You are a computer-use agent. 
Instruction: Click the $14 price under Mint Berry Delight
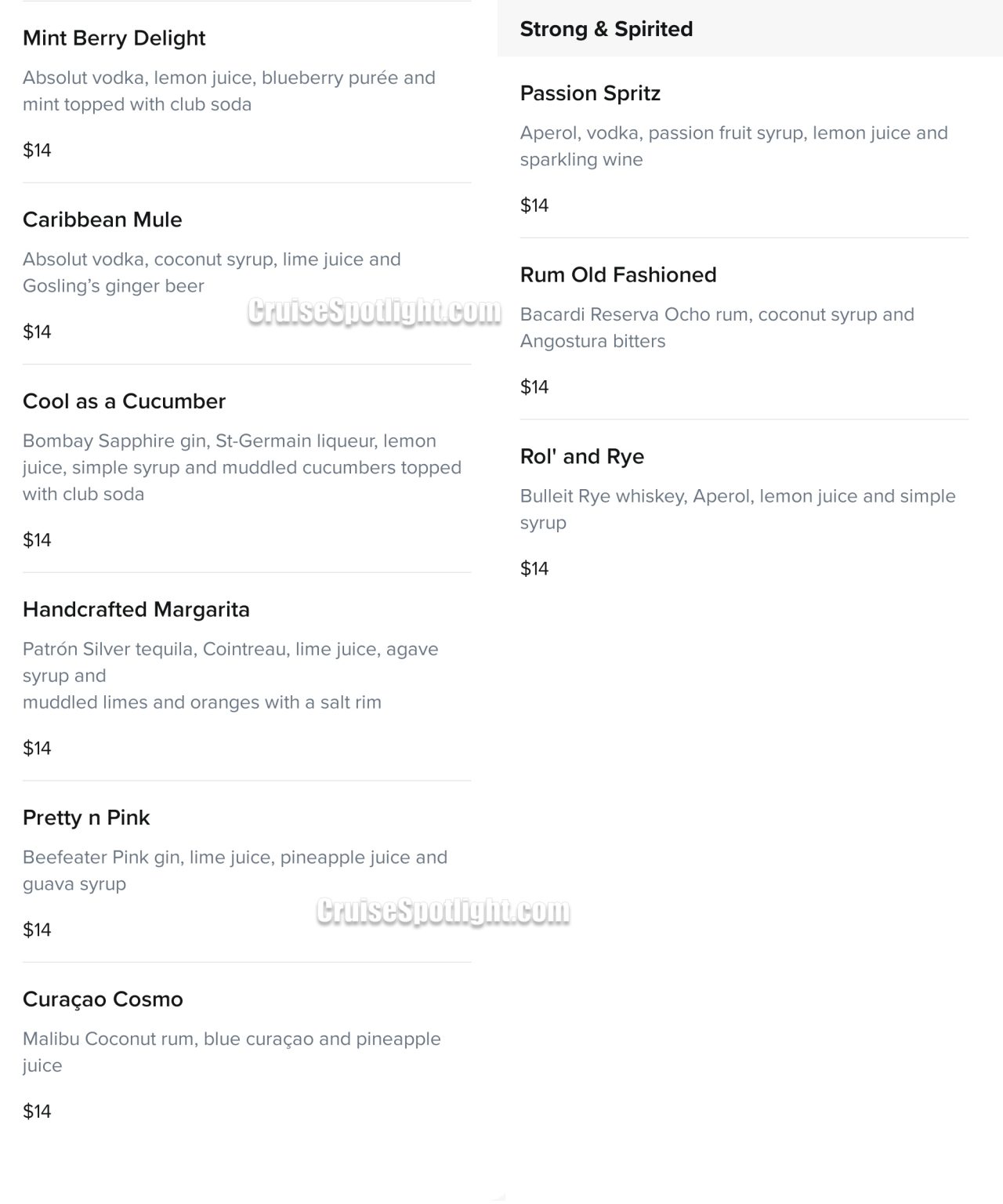(37, 150)
